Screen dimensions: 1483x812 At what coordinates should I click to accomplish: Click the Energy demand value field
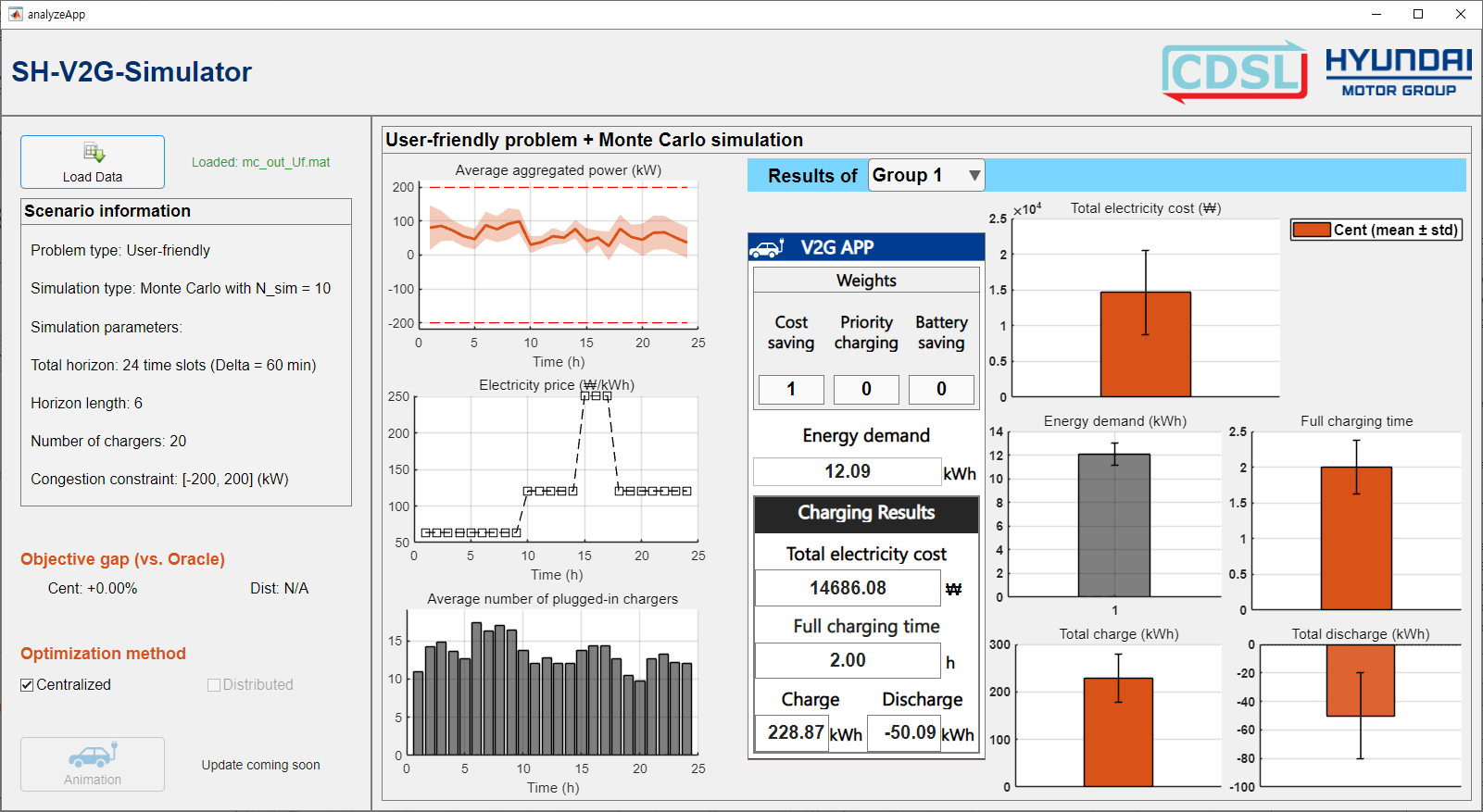847,471
